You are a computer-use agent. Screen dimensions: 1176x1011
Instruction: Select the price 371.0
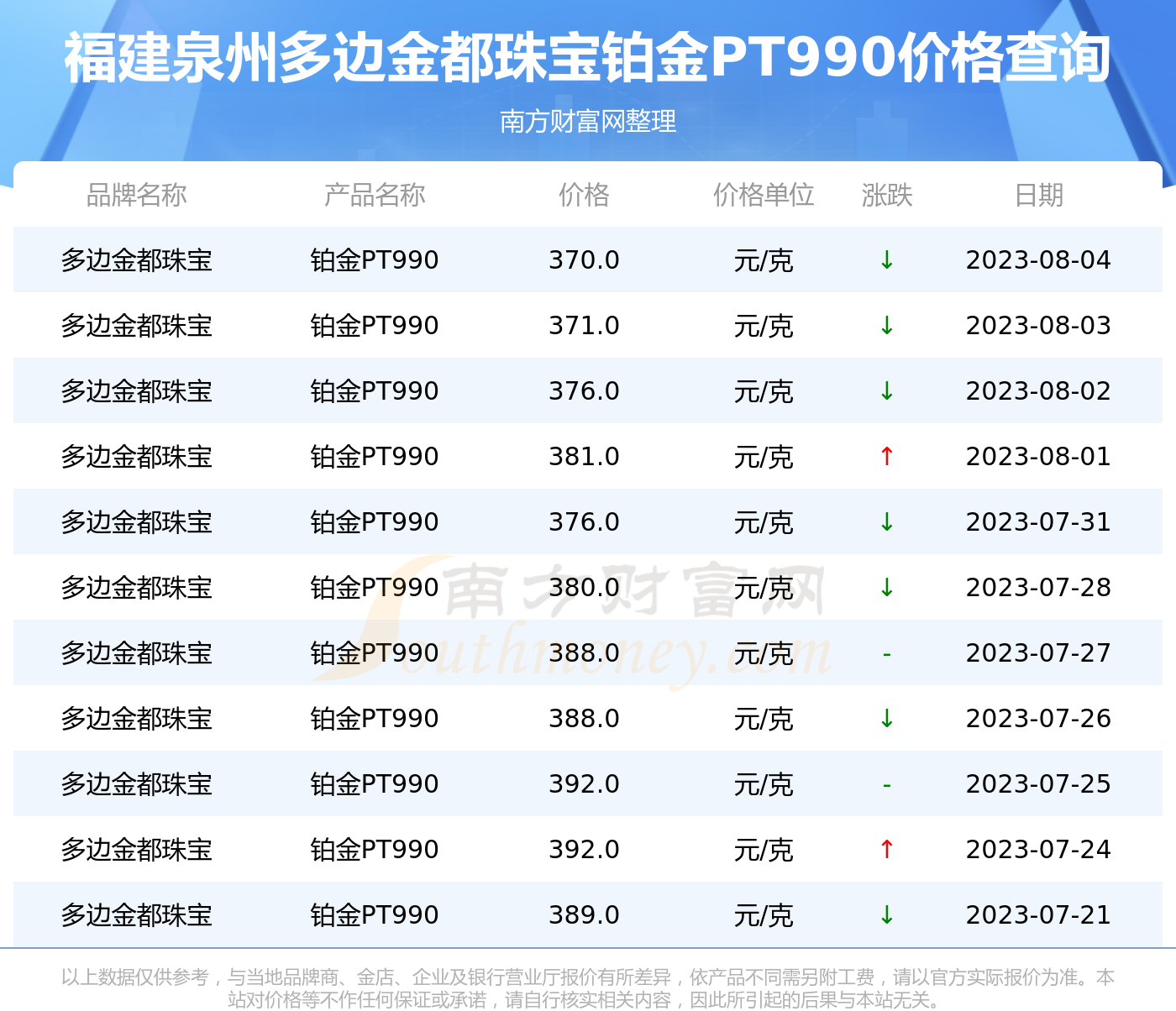point(584,326)
